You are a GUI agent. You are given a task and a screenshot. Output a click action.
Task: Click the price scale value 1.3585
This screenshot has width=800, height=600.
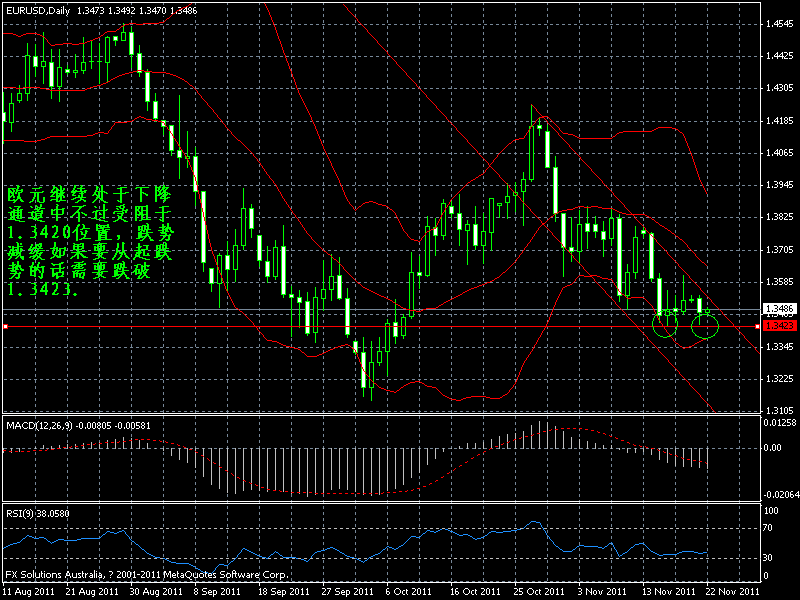tap(780, 282)
